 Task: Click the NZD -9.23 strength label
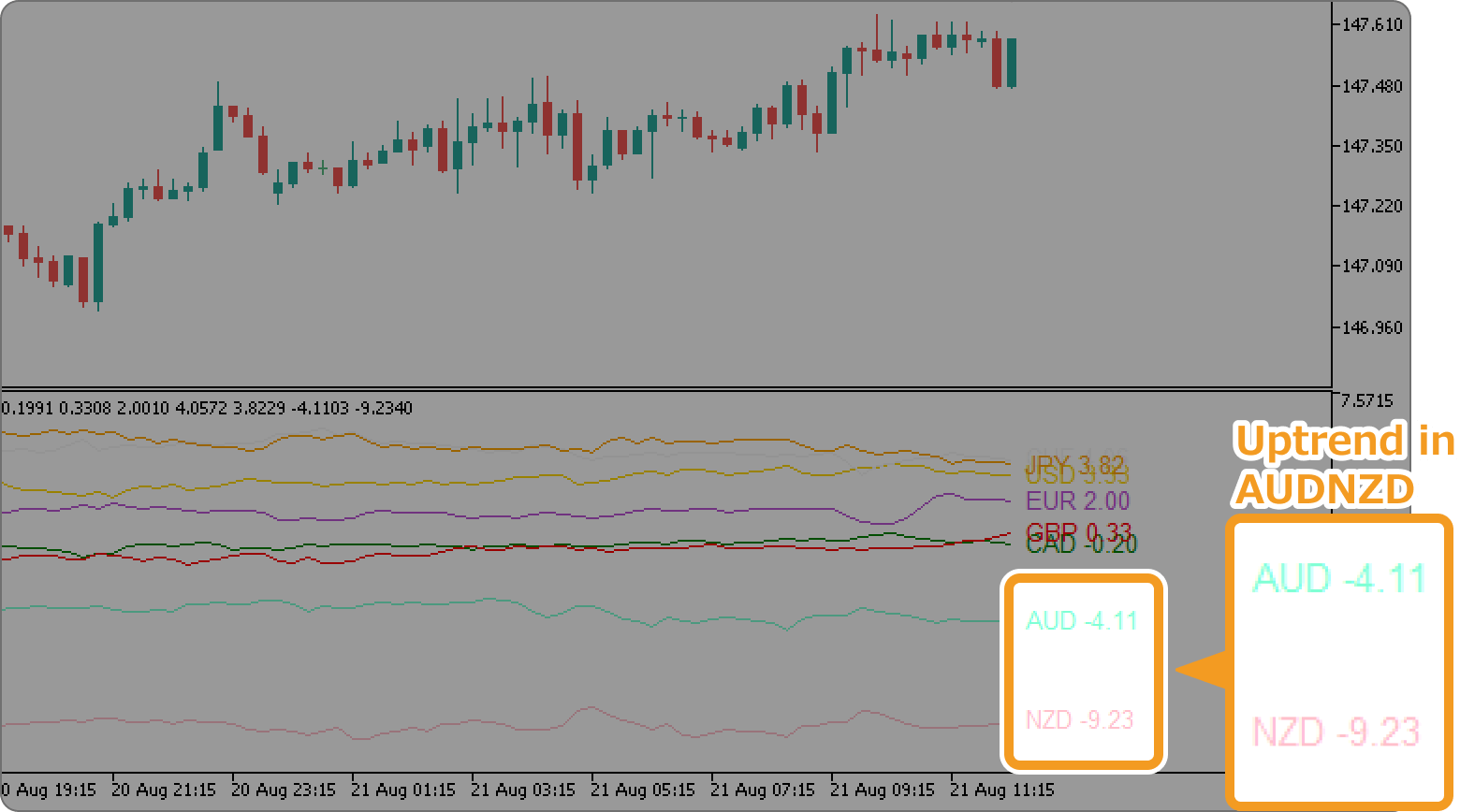point(1083,720)
